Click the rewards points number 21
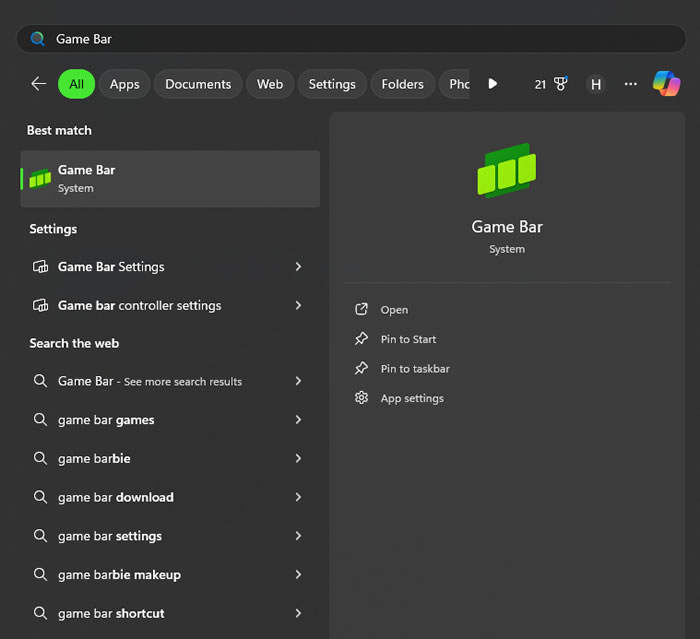 click(x=540, y=84)
